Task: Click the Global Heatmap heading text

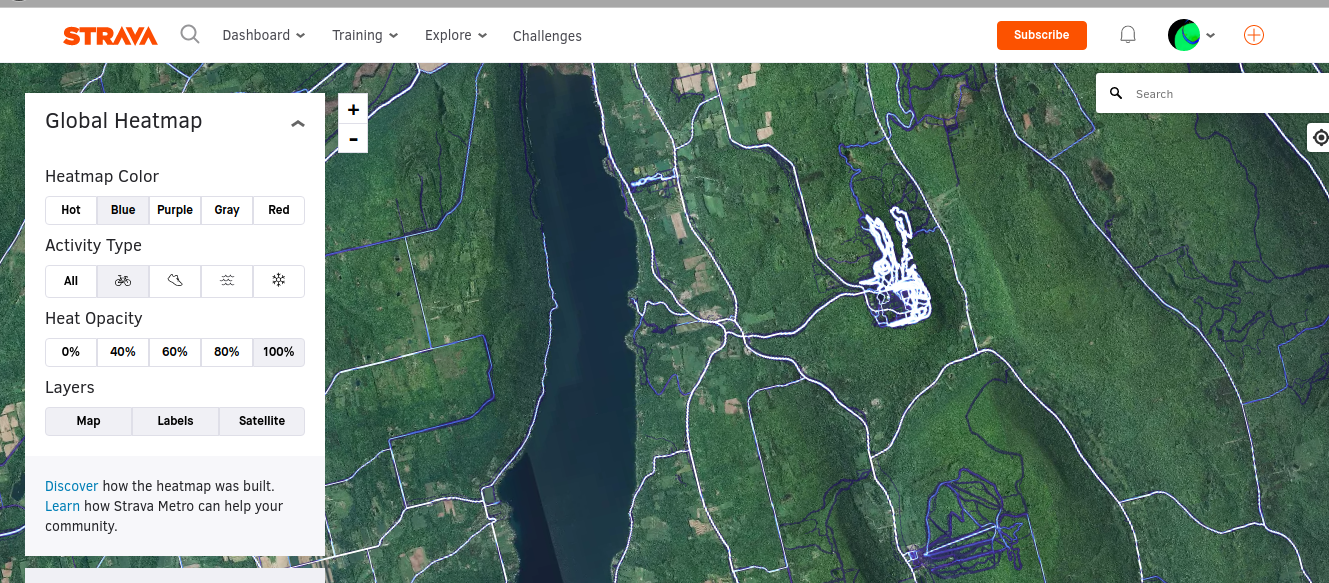Action: click(x=124, y=121)
